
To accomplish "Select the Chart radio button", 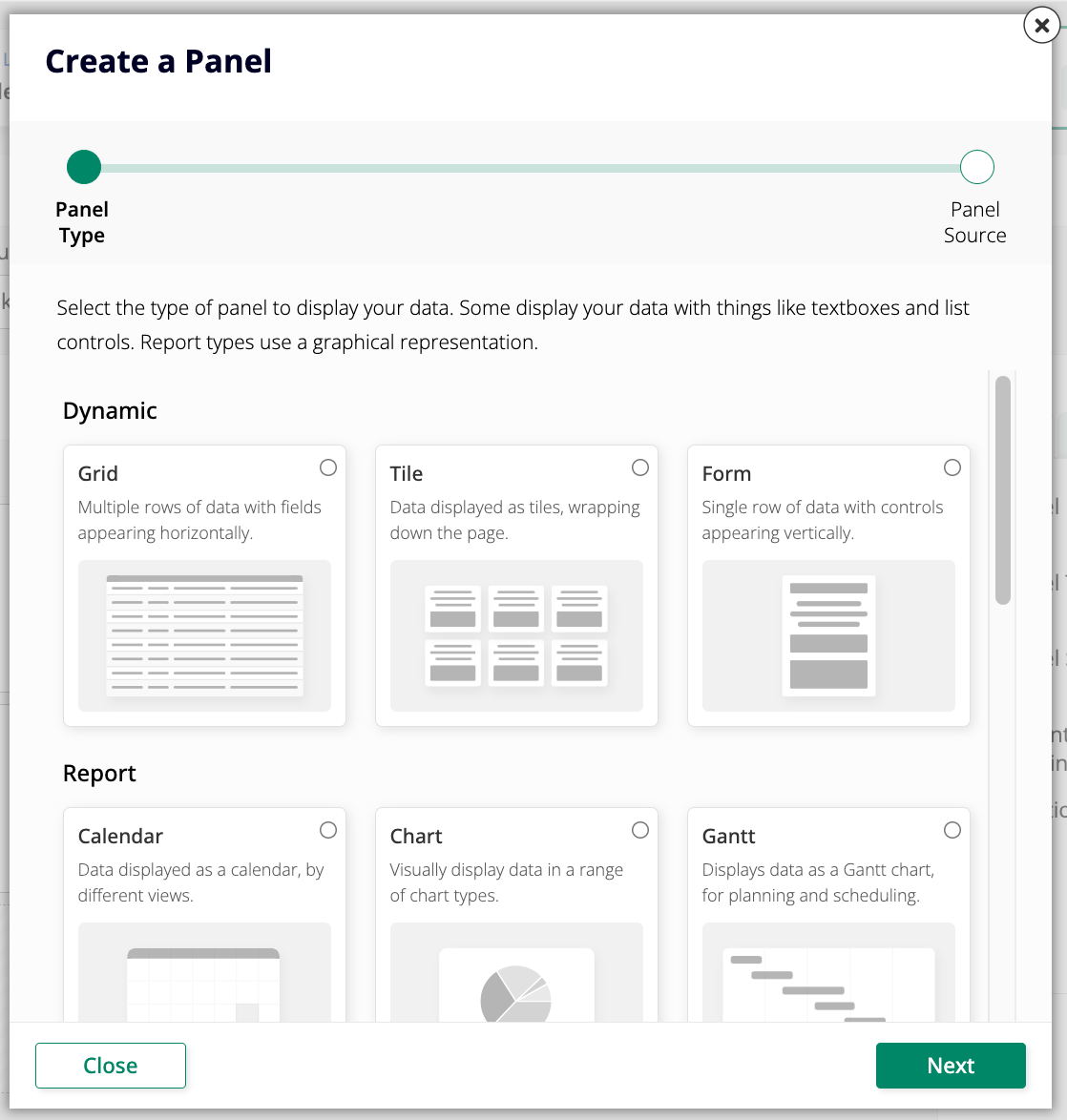I will [640, 830].
